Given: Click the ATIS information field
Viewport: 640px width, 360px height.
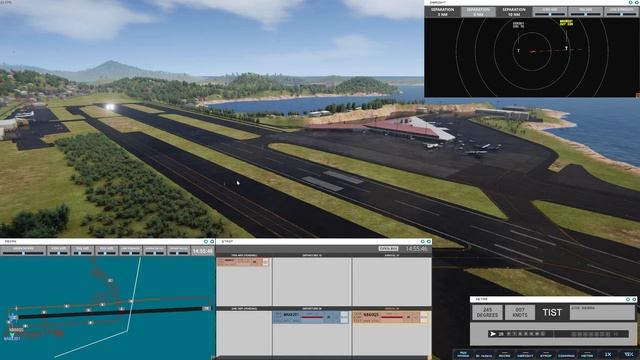Looking at the screenshot, I should [602, 313].
